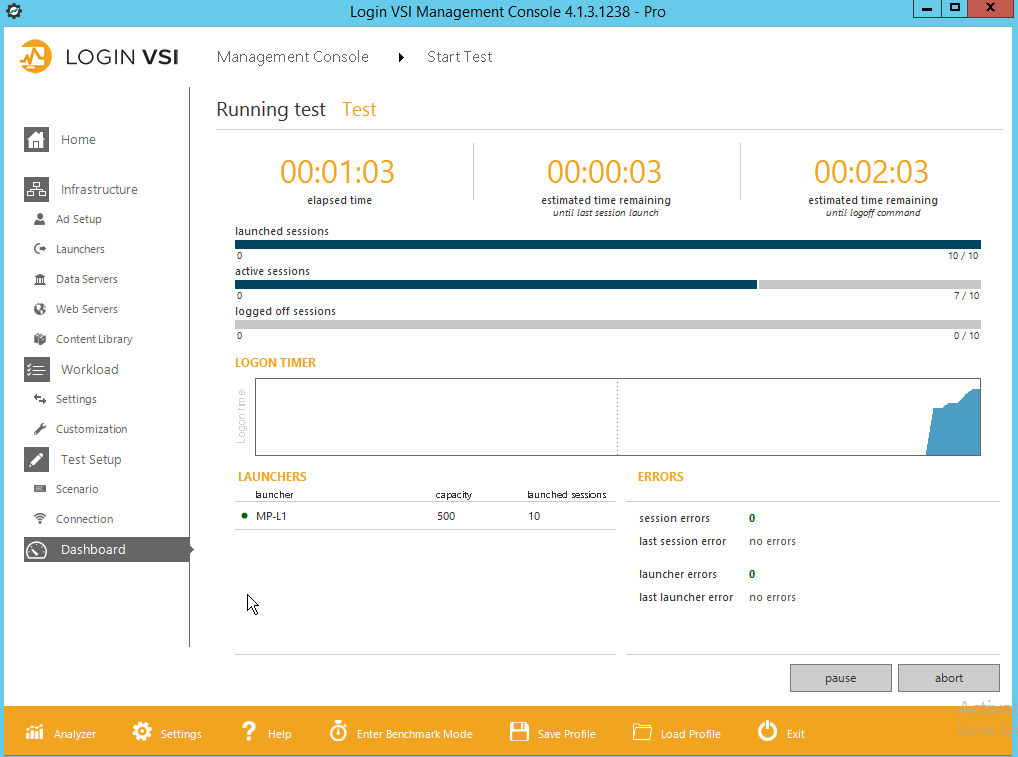Click Load Profile
This screenshot has height=757, width=1018.
pyautogui.click(x=677, y=732)
